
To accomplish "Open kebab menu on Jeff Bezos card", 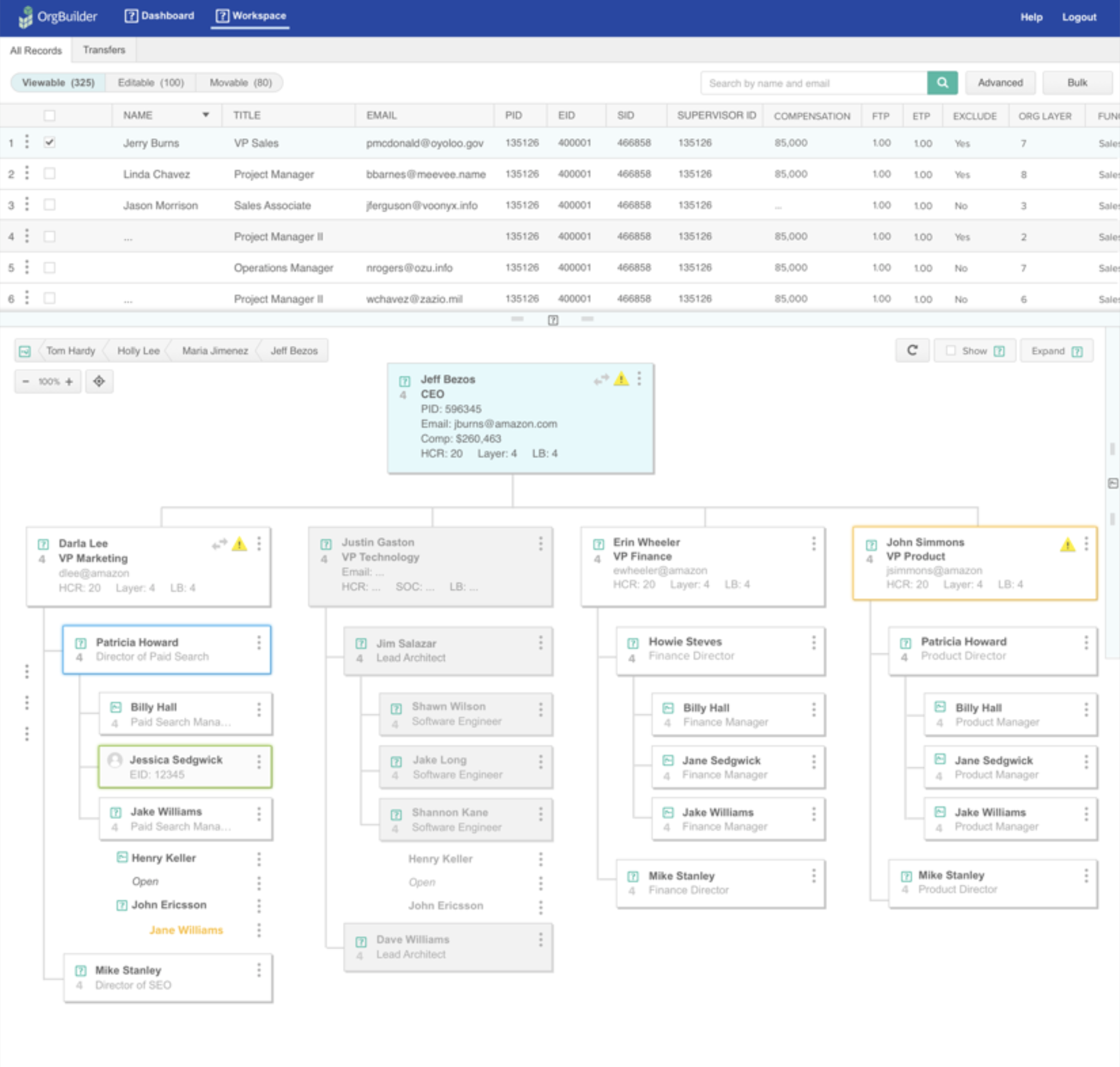I will click(639, 378).
